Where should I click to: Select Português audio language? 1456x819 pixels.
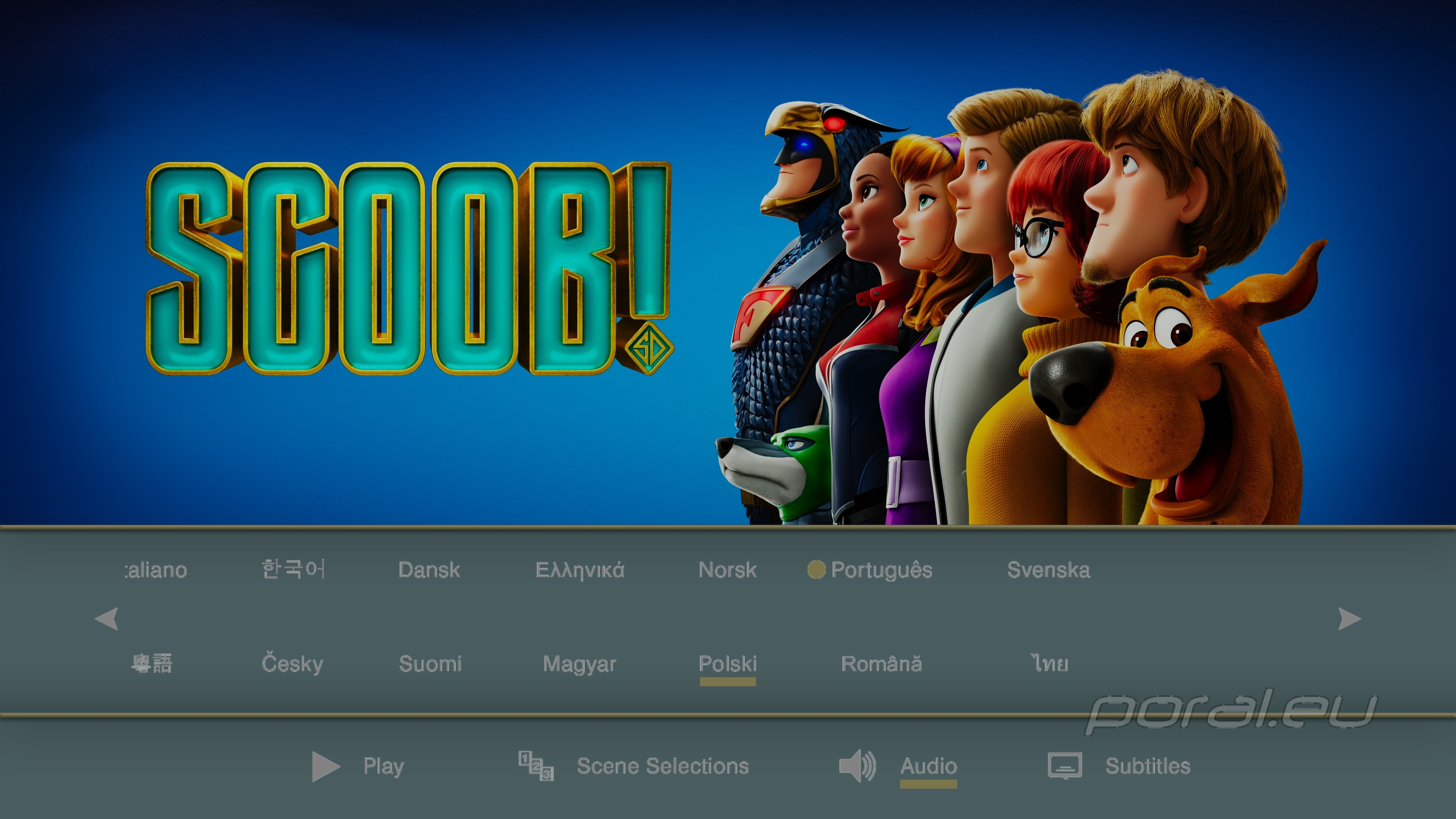(881, 570)
